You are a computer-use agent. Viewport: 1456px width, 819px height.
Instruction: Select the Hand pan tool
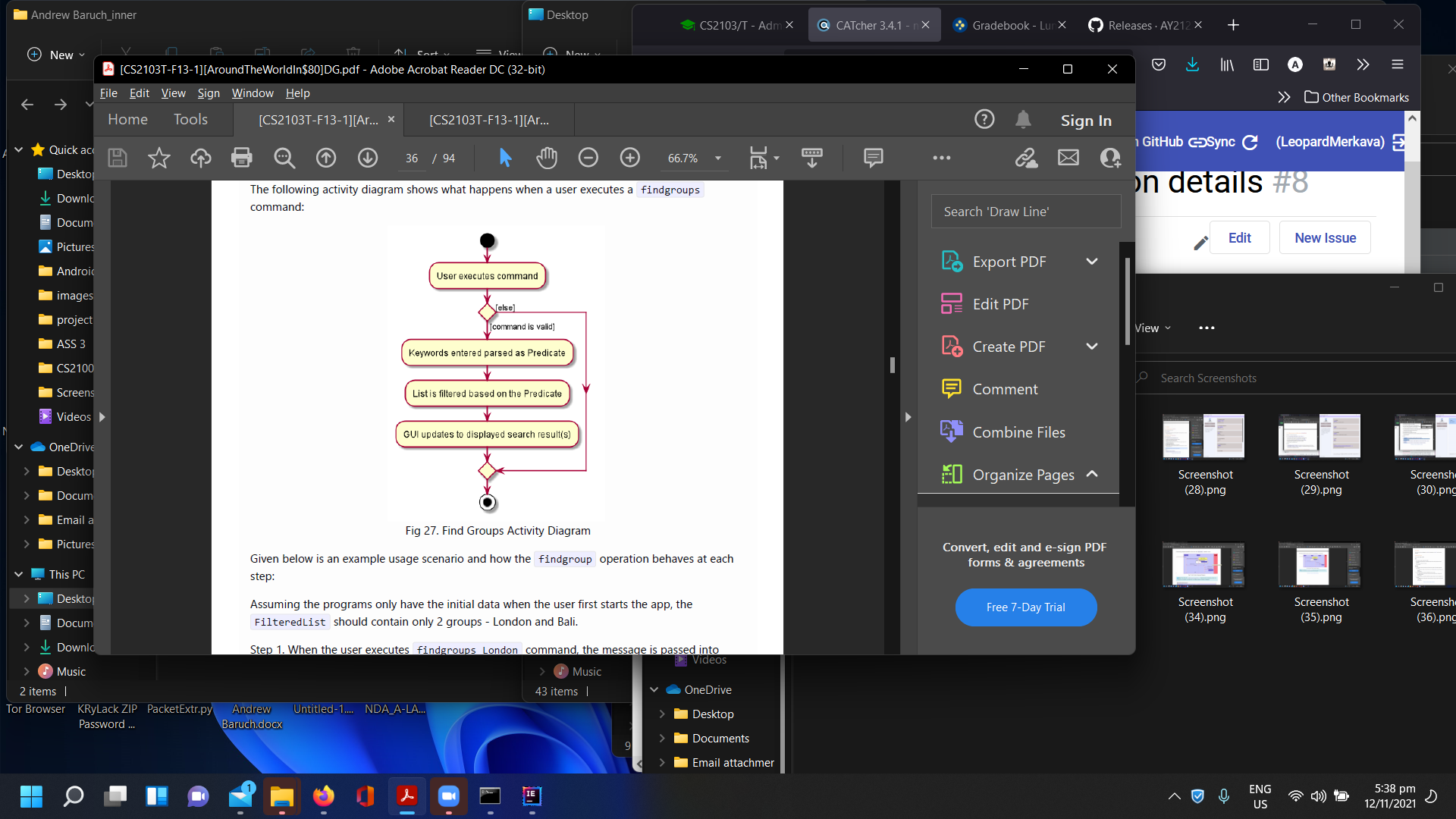[x=546, y=158]
